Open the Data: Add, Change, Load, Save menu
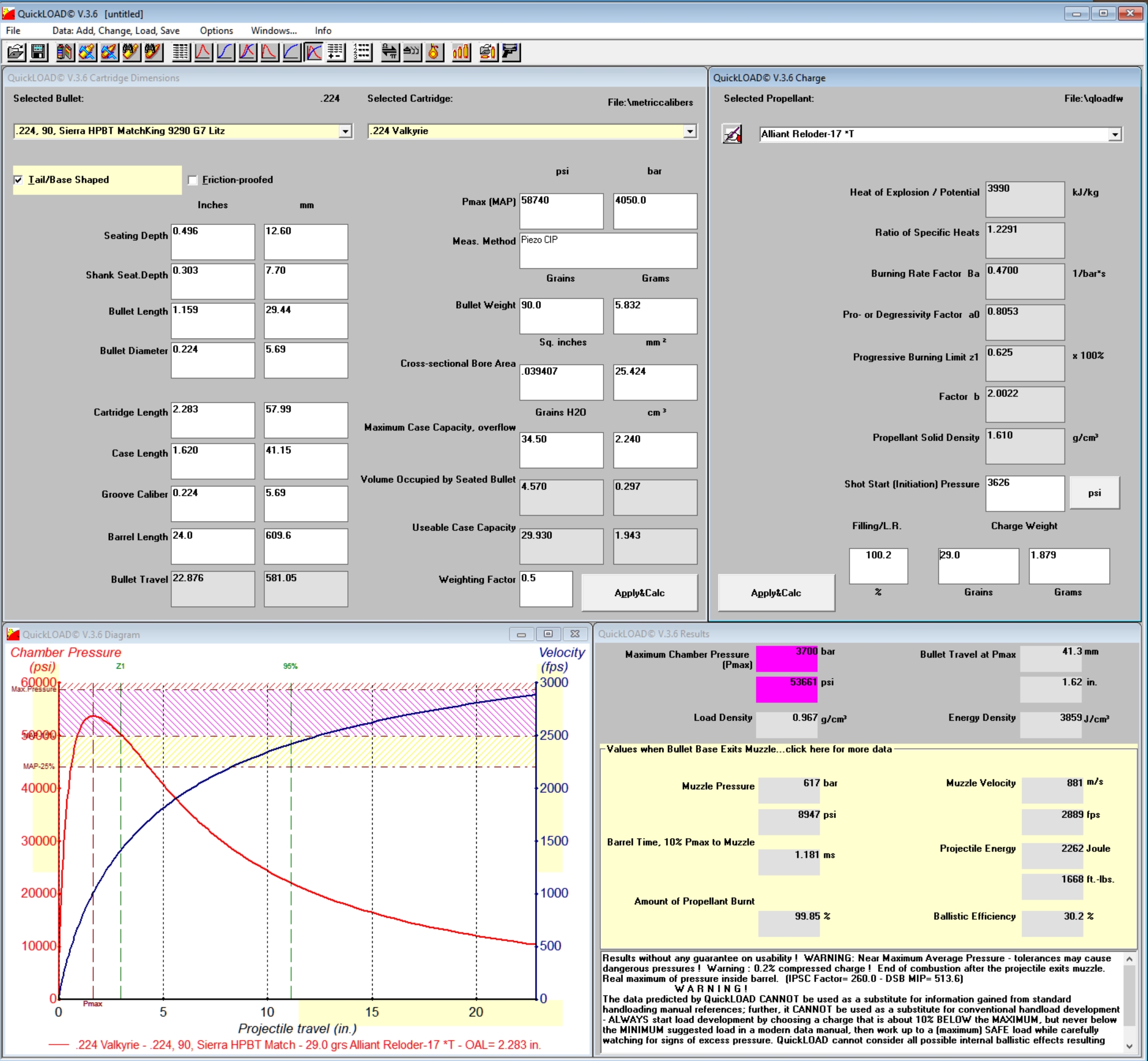Screen dimensions: 1148x1061 click(116, 30)
